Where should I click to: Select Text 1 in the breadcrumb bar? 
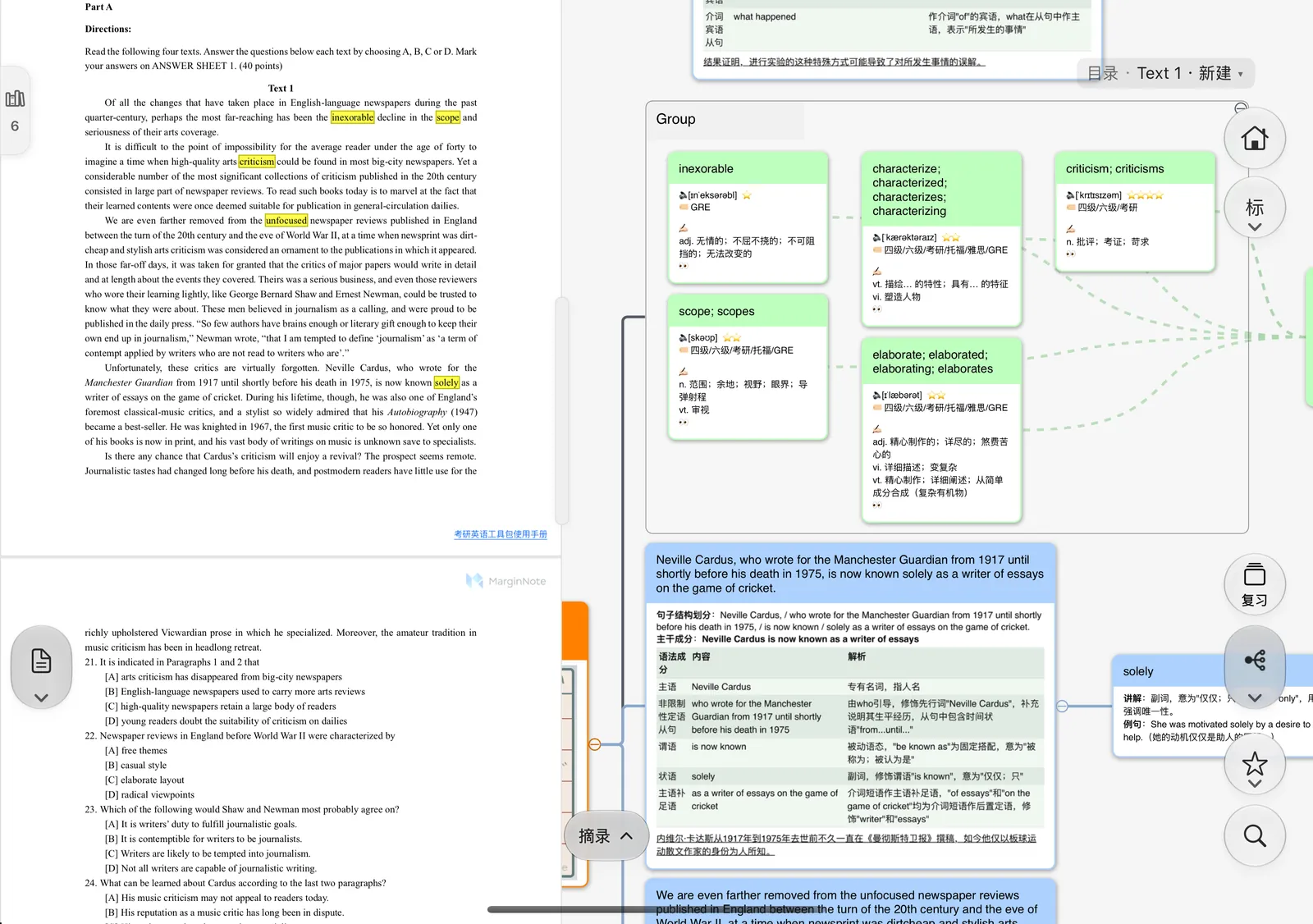pyautogui.click(x=1159, y=73)
